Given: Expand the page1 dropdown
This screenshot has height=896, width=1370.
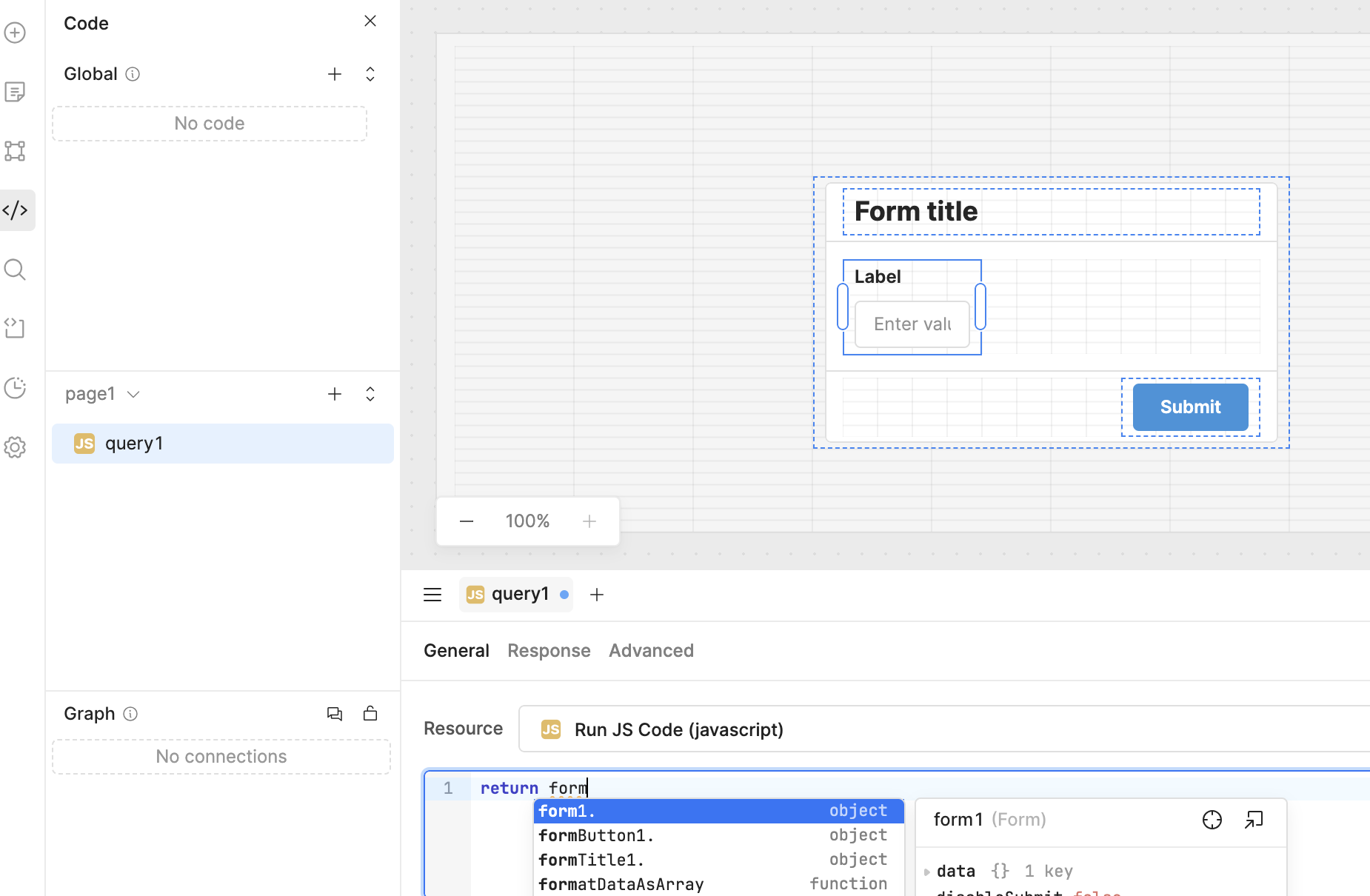Looking at the screenshot, I should coord(102,394).
